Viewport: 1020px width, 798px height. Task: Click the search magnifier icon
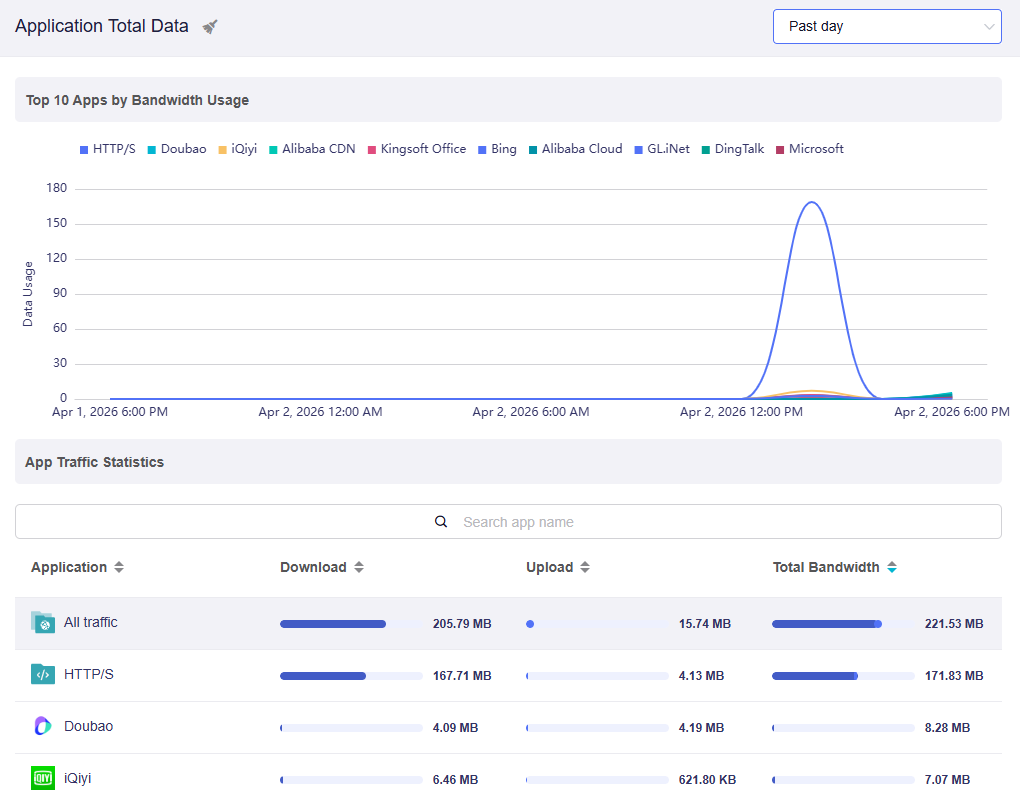coord(441,522)
